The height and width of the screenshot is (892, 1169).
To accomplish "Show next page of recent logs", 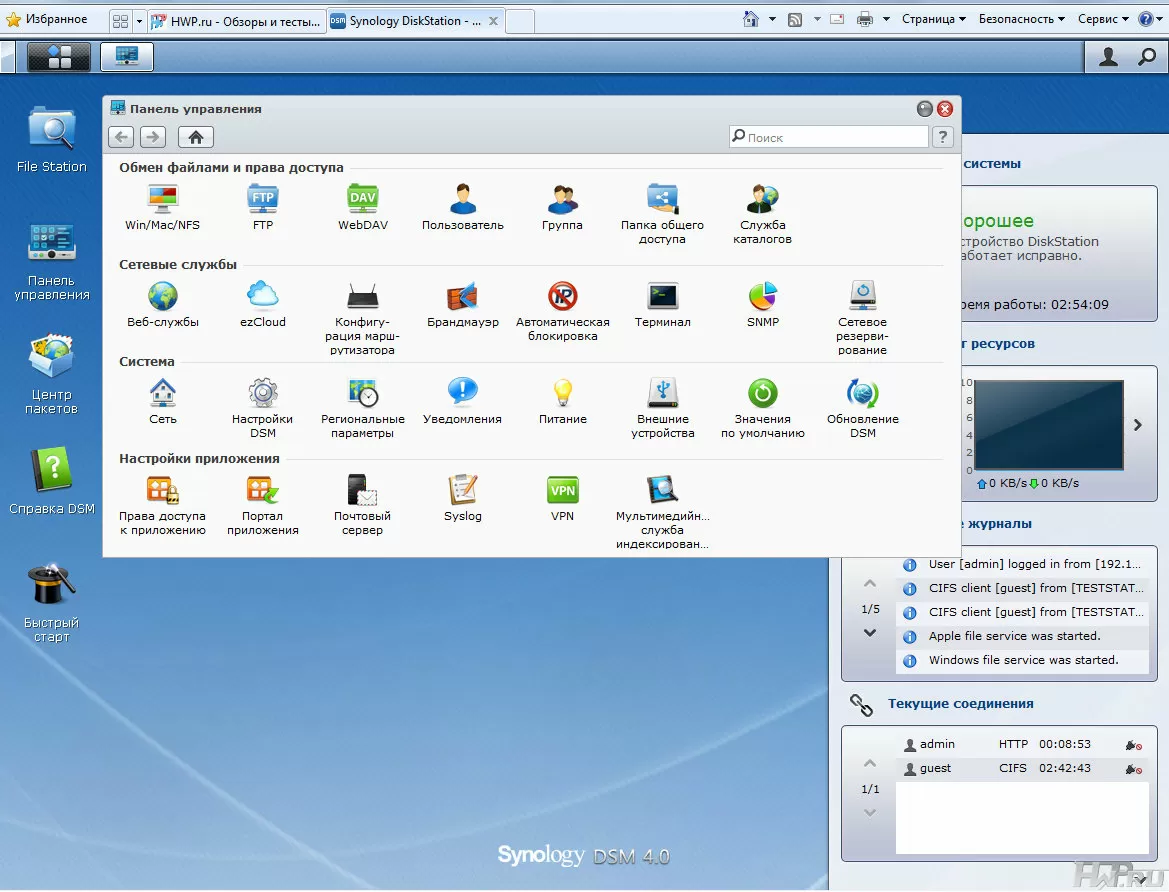I will point(869,632).
